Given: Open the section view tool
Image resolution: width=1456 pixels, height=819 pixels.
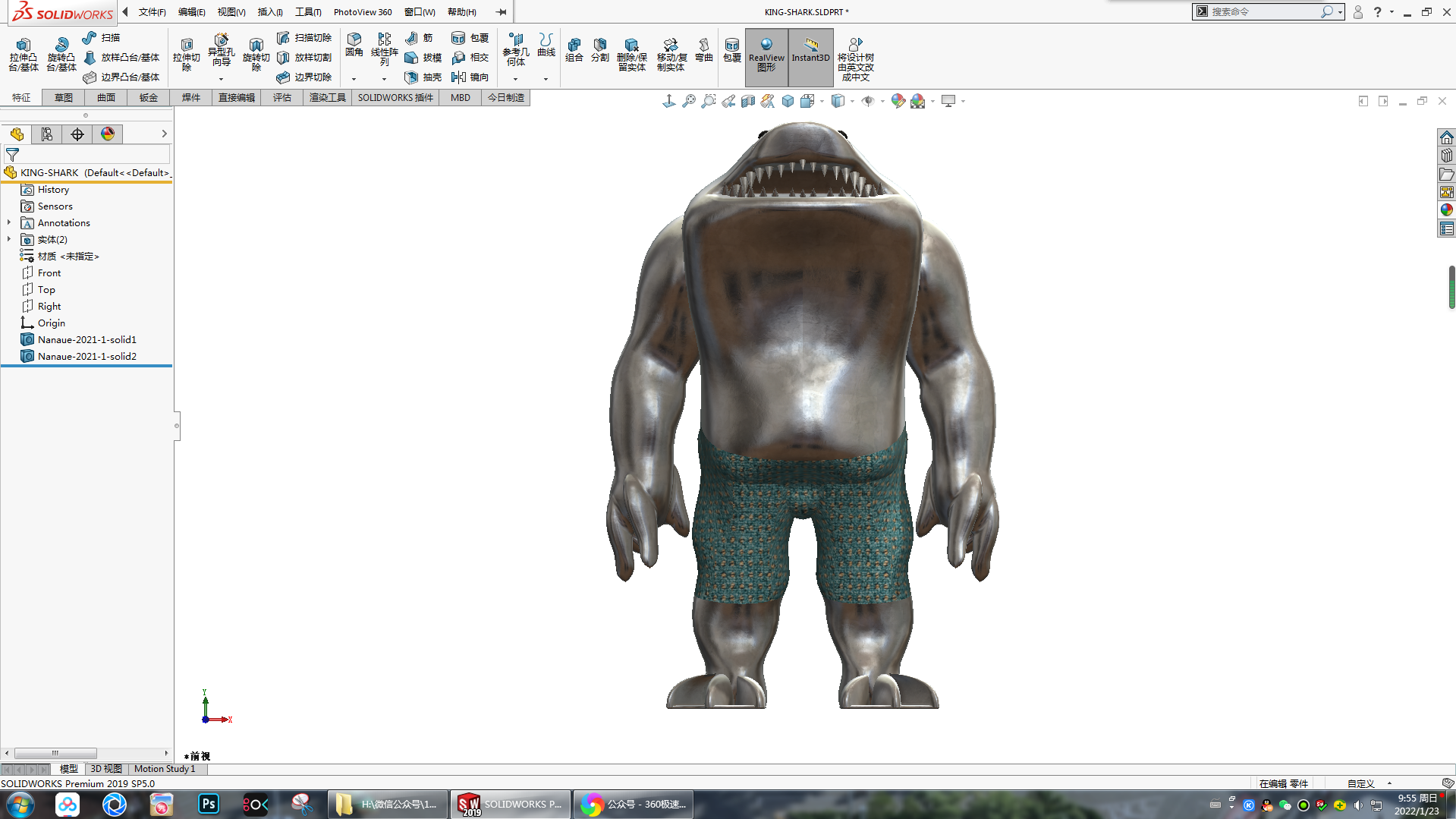Looking at the screenshot, I should click(747, 101).
